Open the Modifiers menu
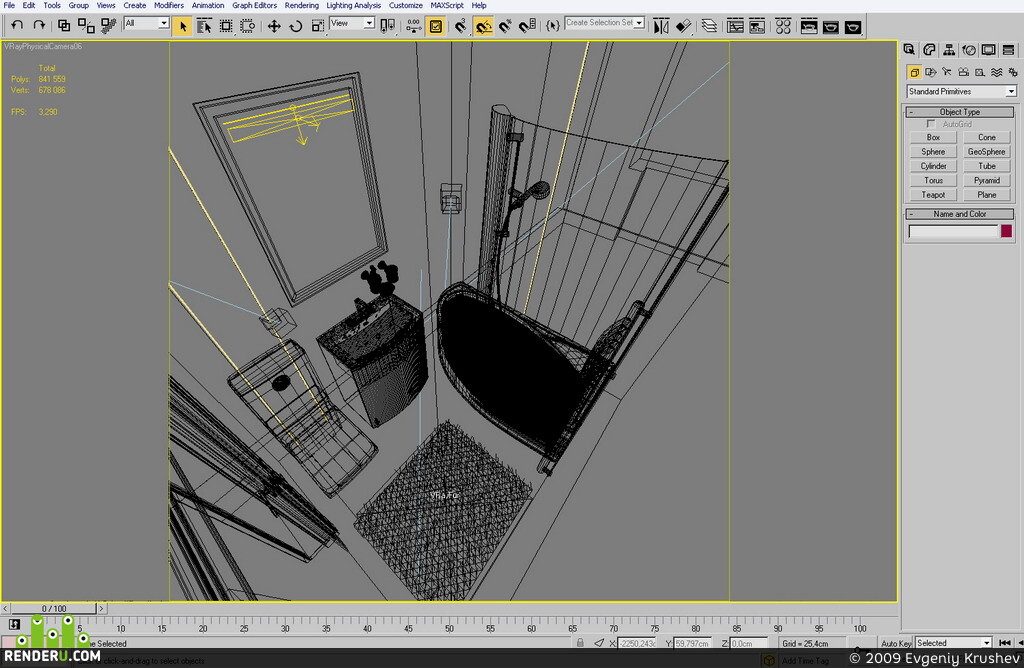Image resolution: width=1024 pixels, height=668 pixels. click(x=168, y=5)
